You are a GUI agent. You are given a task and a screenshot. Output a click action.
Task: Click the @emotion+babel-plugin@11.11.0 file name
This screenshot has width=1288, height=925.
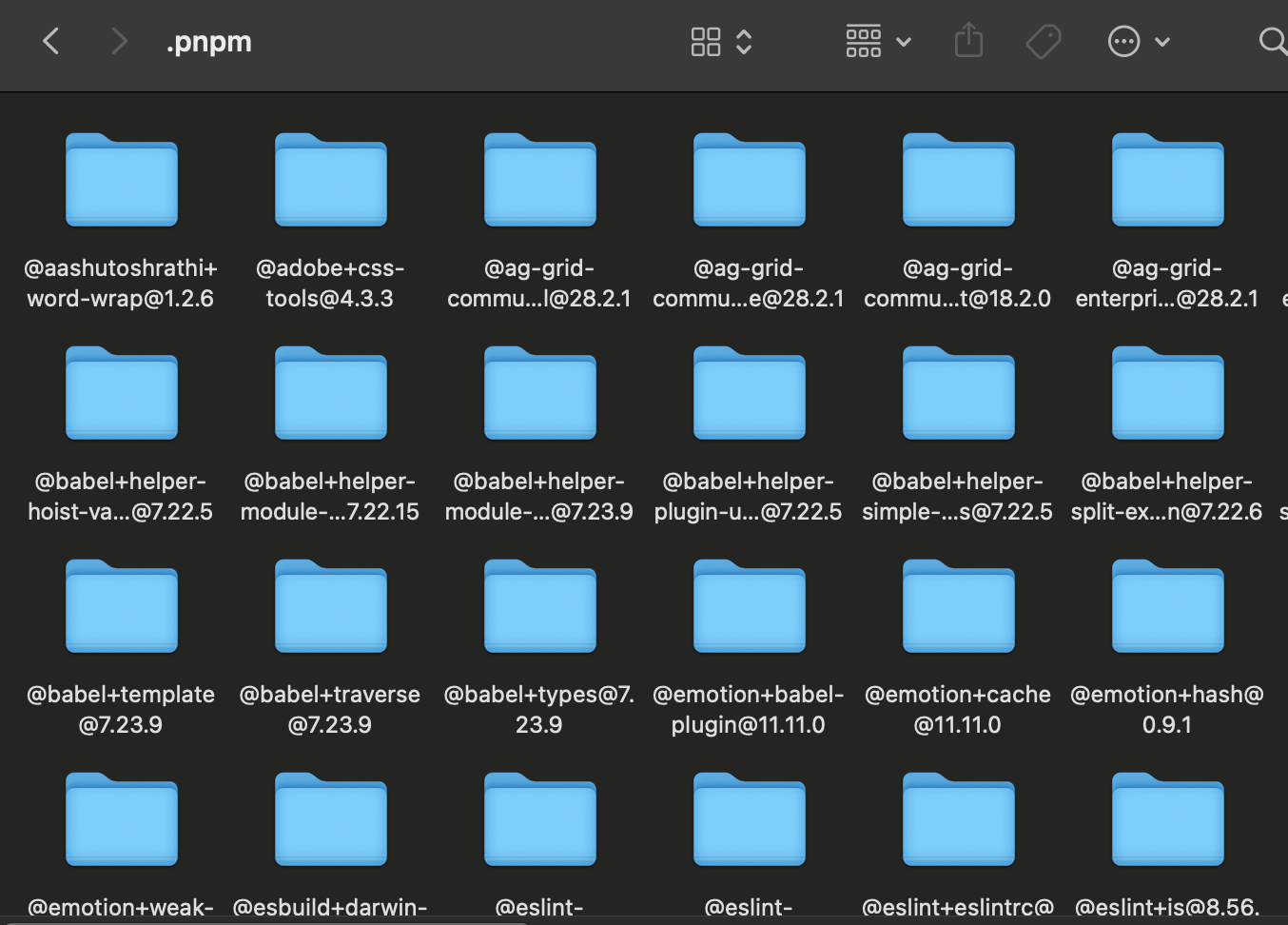click(749, 710)
